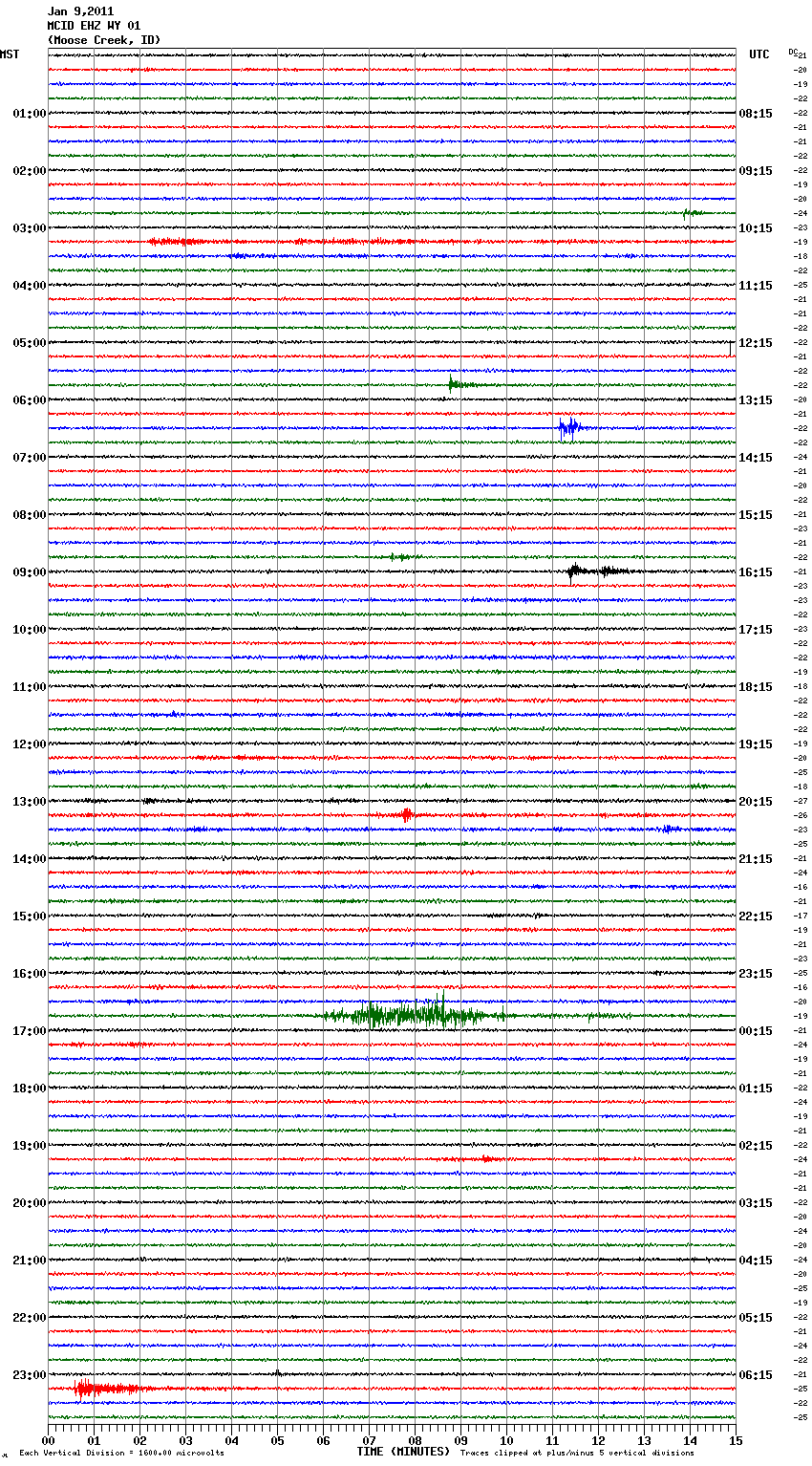Click the 00 minute axis tick label

(48, 1440)
